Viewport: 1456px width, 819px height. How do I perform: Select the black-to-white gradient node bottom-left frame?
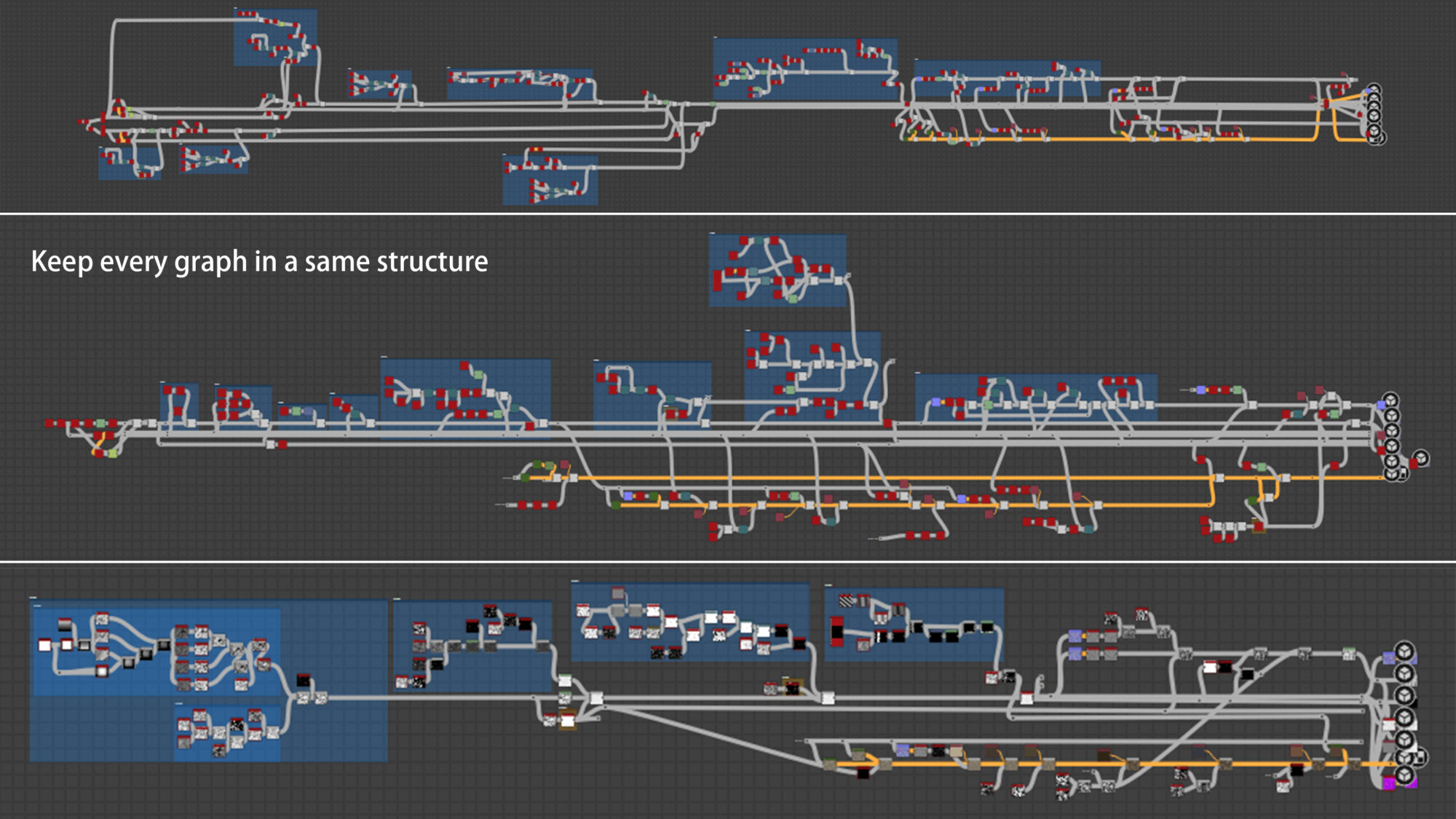[63, 623]
